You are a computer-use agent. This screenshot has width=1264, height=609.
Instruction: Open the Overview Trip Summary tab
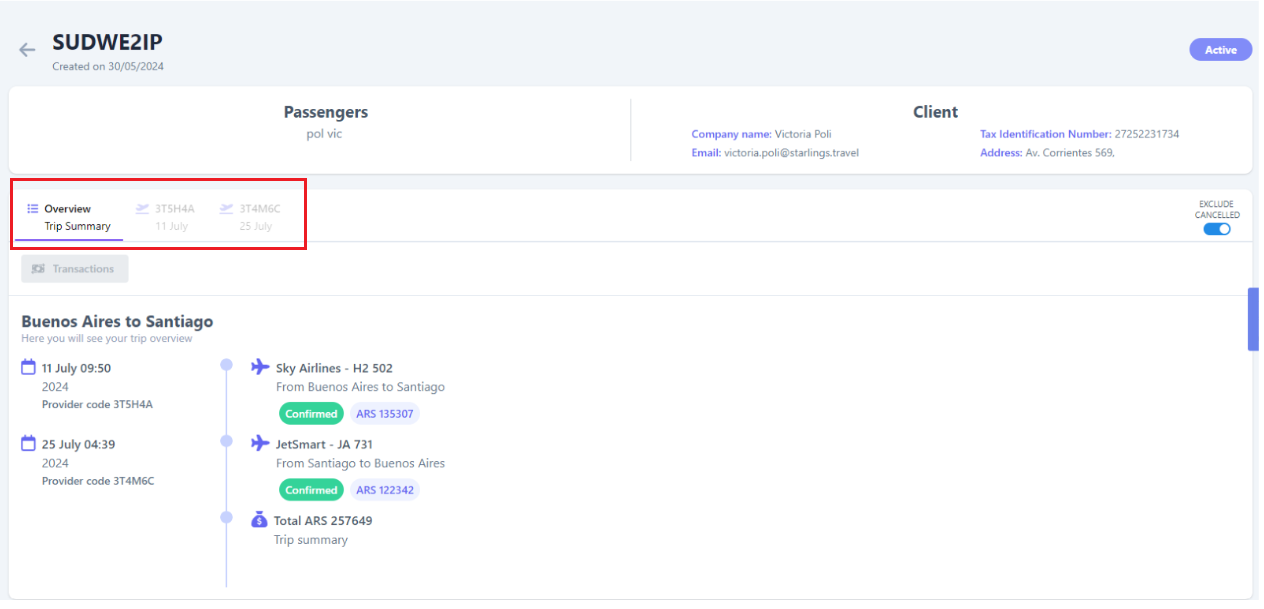tap(68, 217)
